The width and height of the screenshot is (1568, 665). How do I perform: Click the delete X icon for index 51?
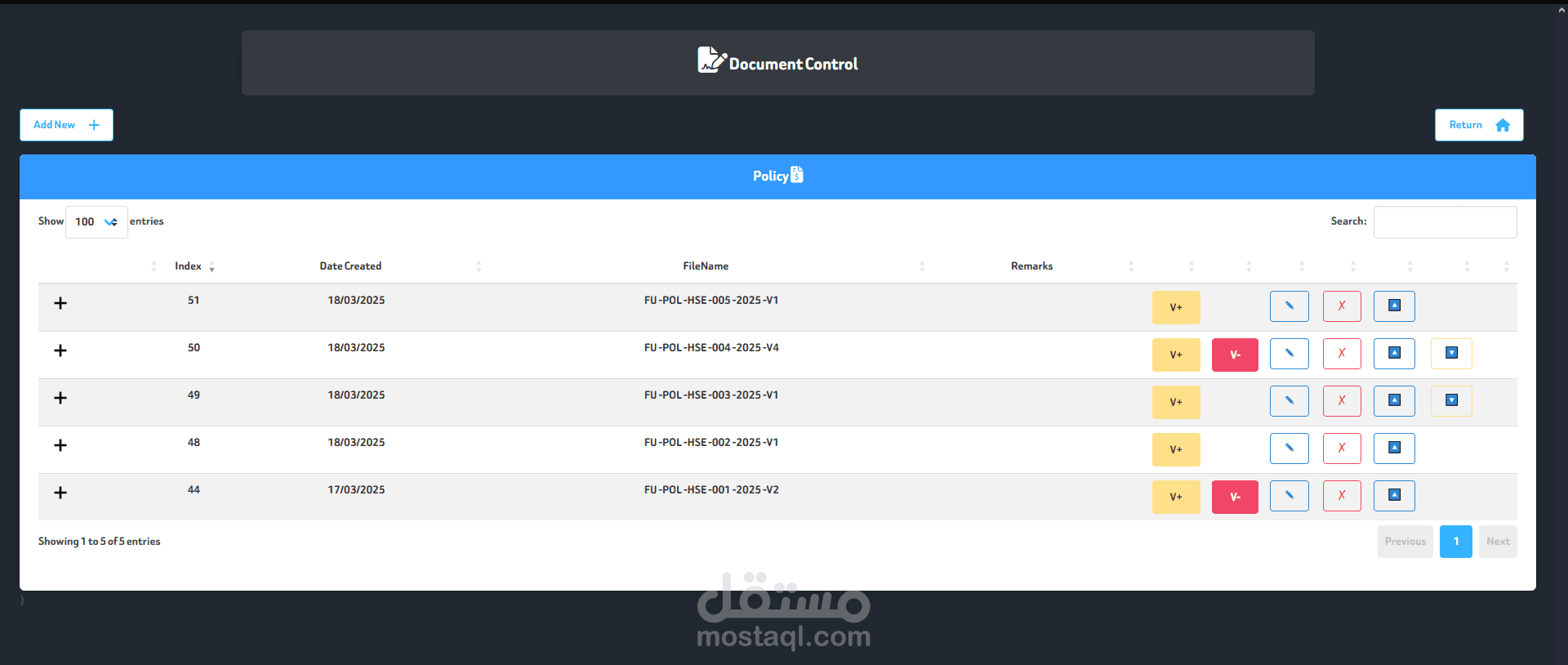1342,306
